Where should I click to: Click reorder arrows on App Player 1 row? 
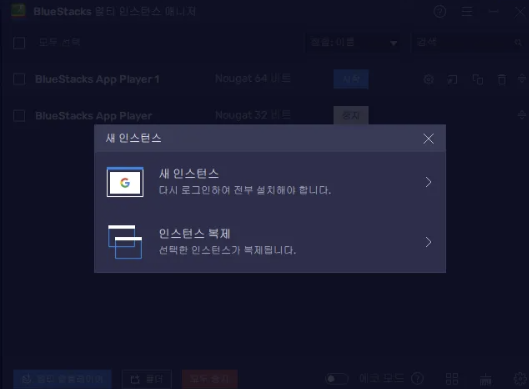coord(522,79)
